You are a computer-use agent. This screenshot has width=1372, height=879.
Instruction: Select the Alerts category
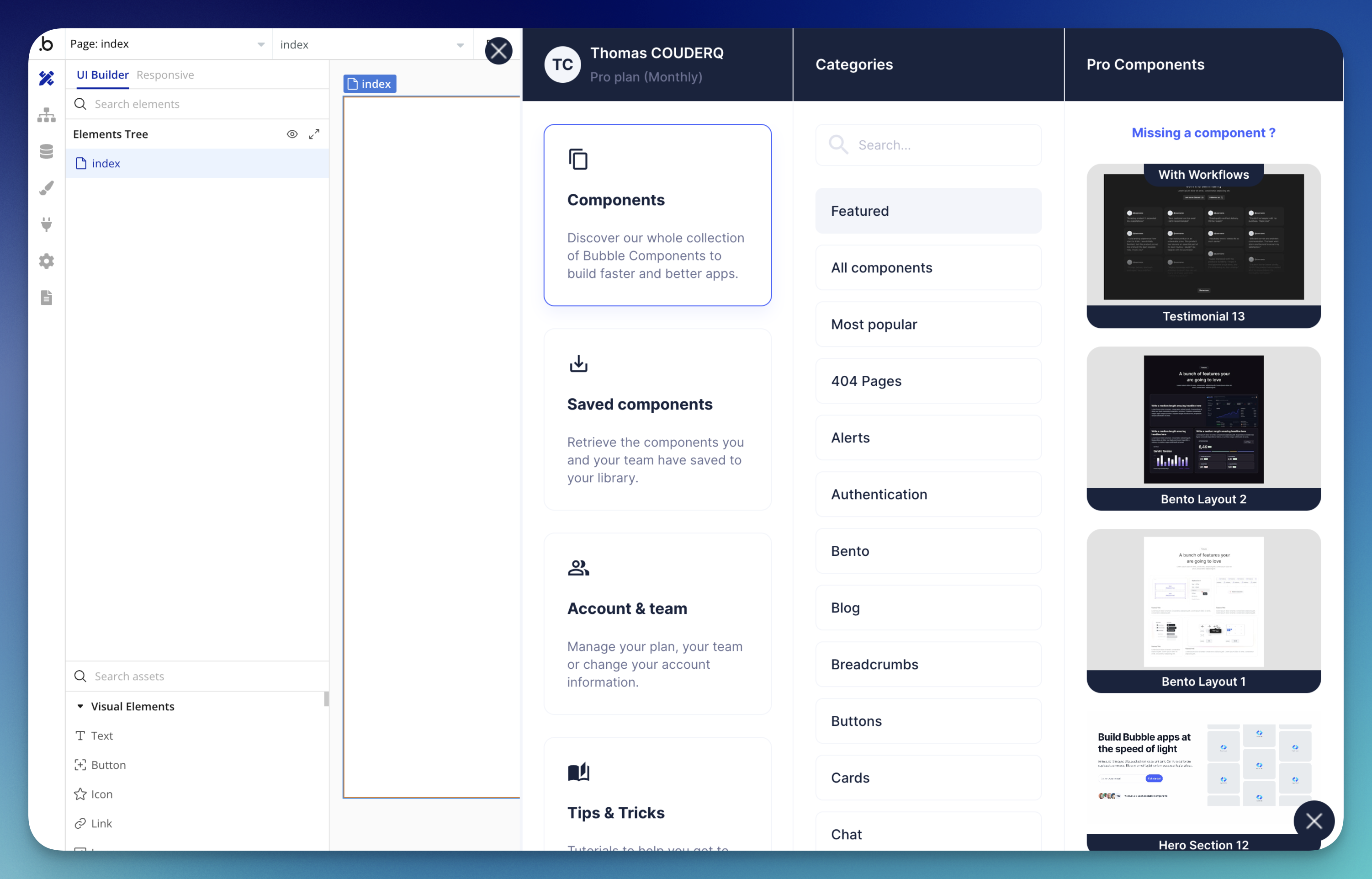[928, 437]
